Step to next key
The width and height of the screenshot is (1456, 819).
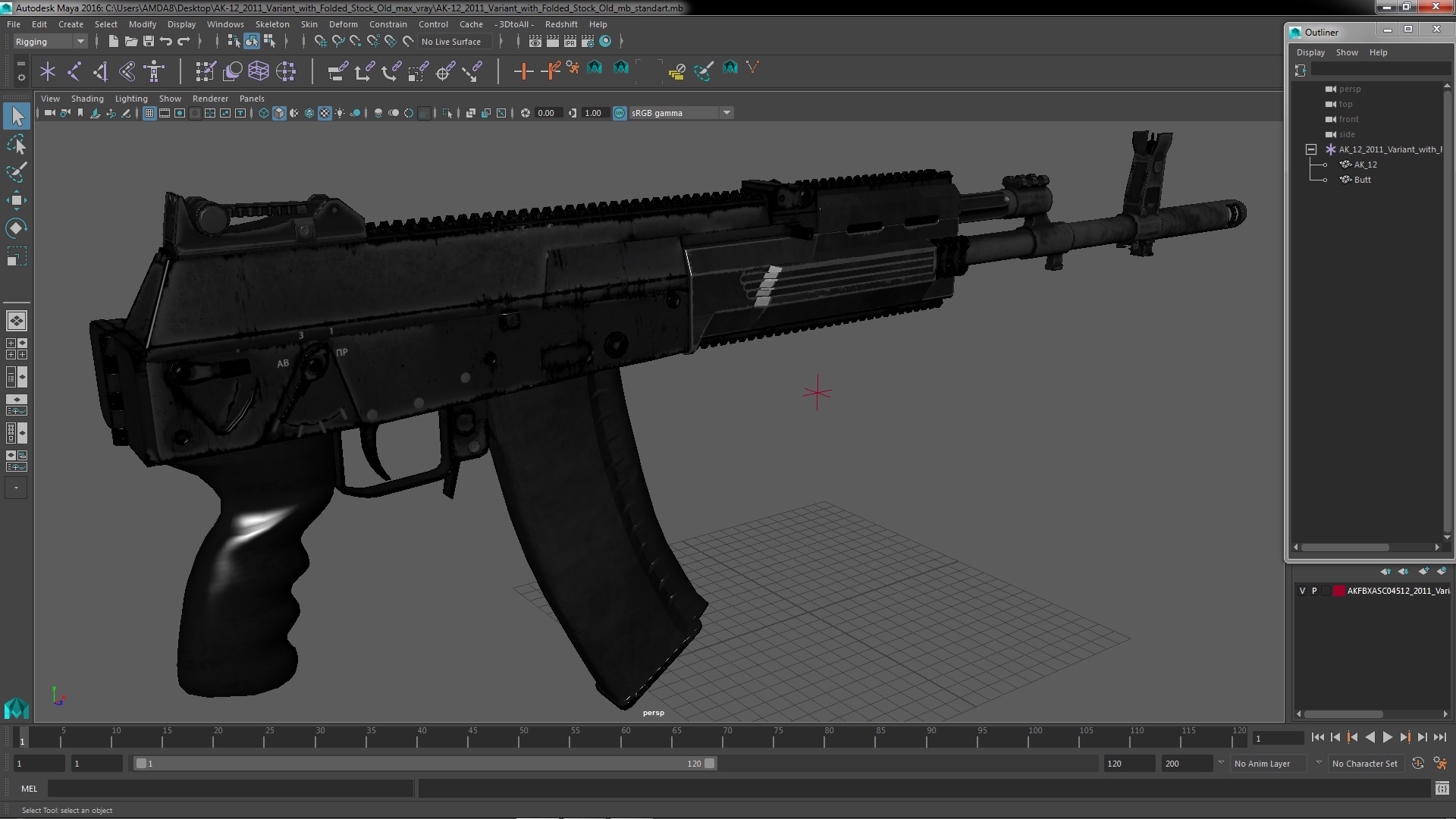coord(1405,737)
